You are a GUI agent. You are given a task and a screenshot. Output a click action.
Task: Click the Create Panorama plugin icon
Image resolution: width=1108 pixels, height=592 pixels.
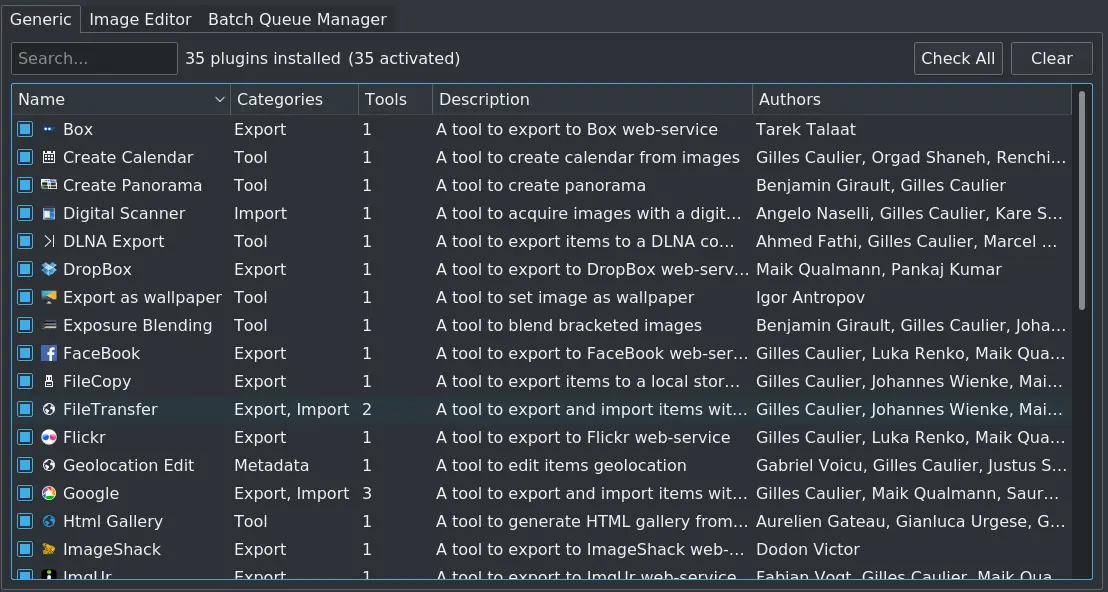[50, 185]
